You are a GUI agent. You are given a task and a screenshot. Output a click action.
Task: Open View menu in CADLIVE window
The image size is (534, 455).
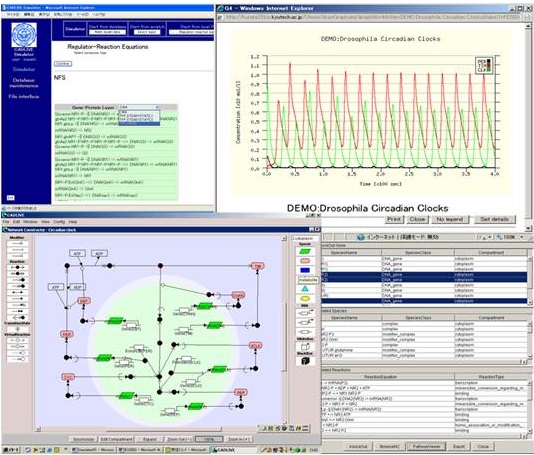(x=45, y=222)
